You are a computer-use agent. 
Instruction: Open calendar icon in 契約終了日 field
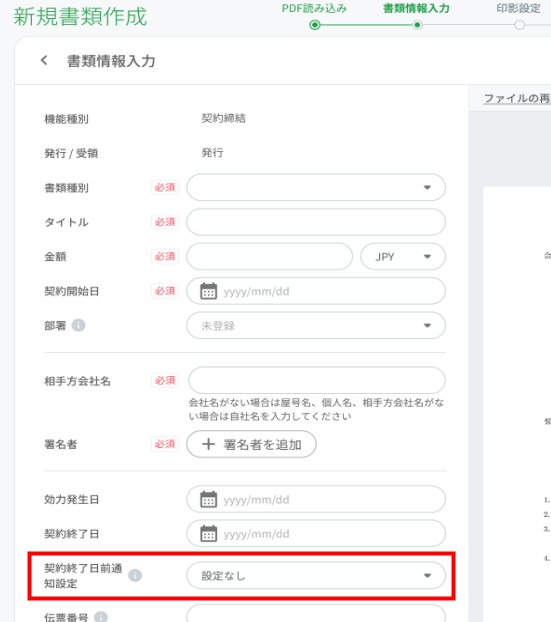(x=208, y=534)
